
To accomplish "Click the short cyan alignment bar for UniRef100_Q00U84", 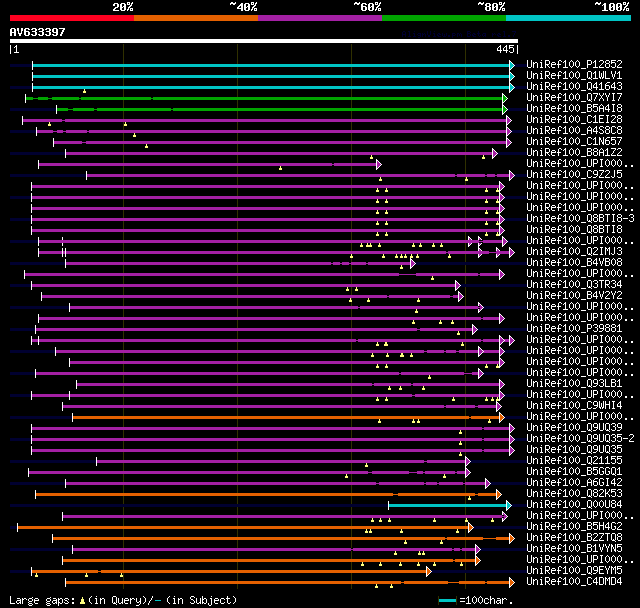I will tap(450, 506).
